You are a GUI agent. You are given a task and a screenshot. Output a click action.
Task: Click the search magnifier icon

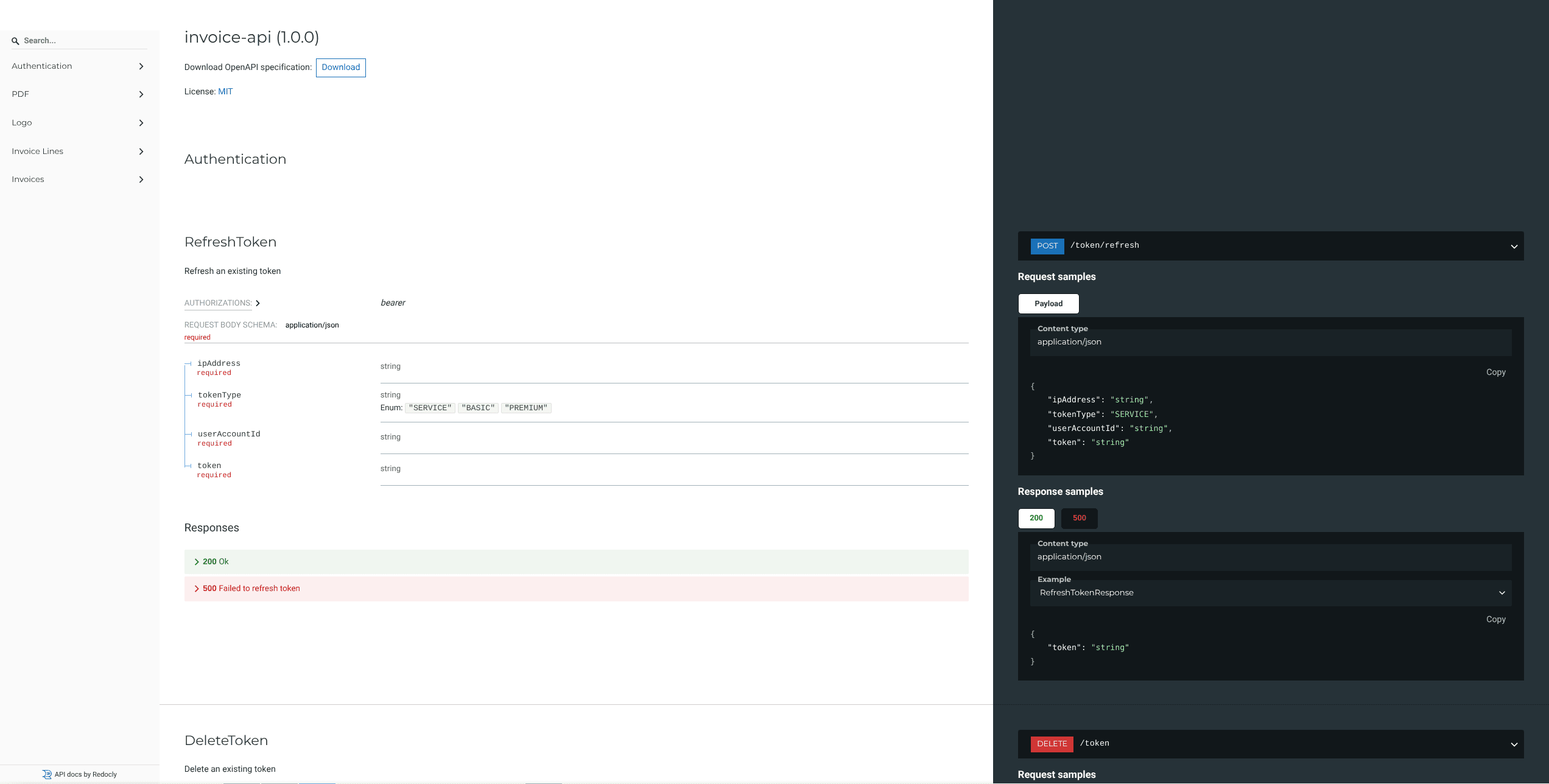point(15,41)
